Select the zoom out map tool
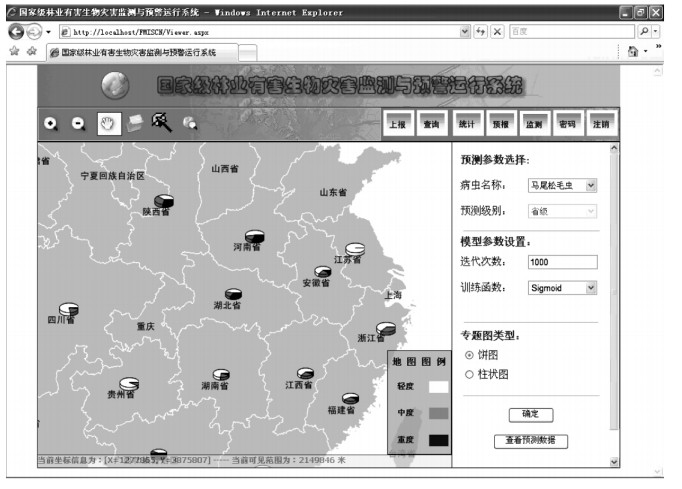This screenshot has width=682, height=489. 78,123
